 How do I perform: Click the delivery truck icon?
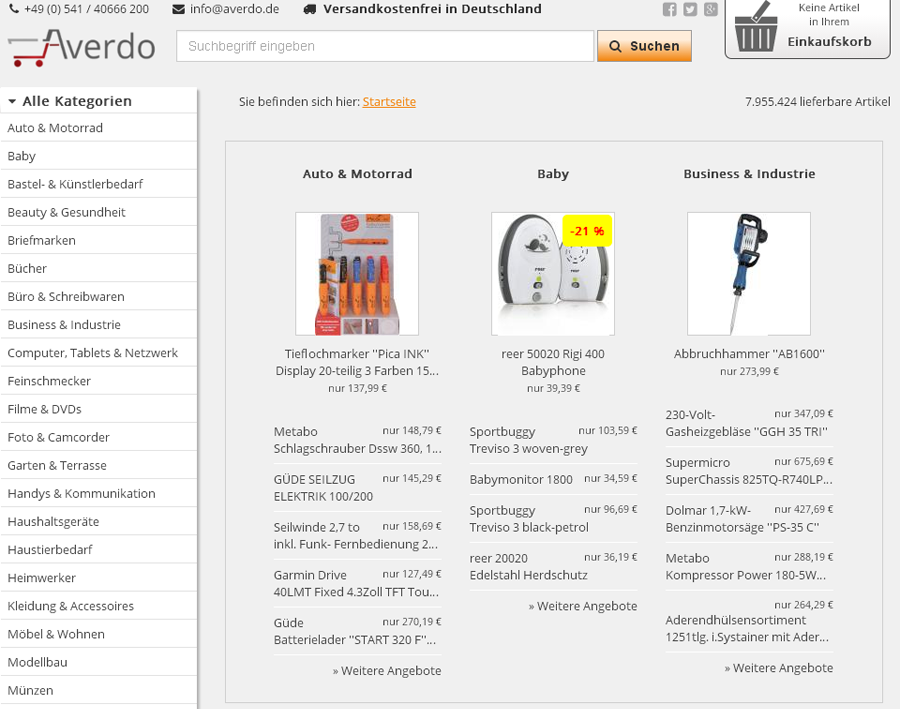click(x=309, y=9)
